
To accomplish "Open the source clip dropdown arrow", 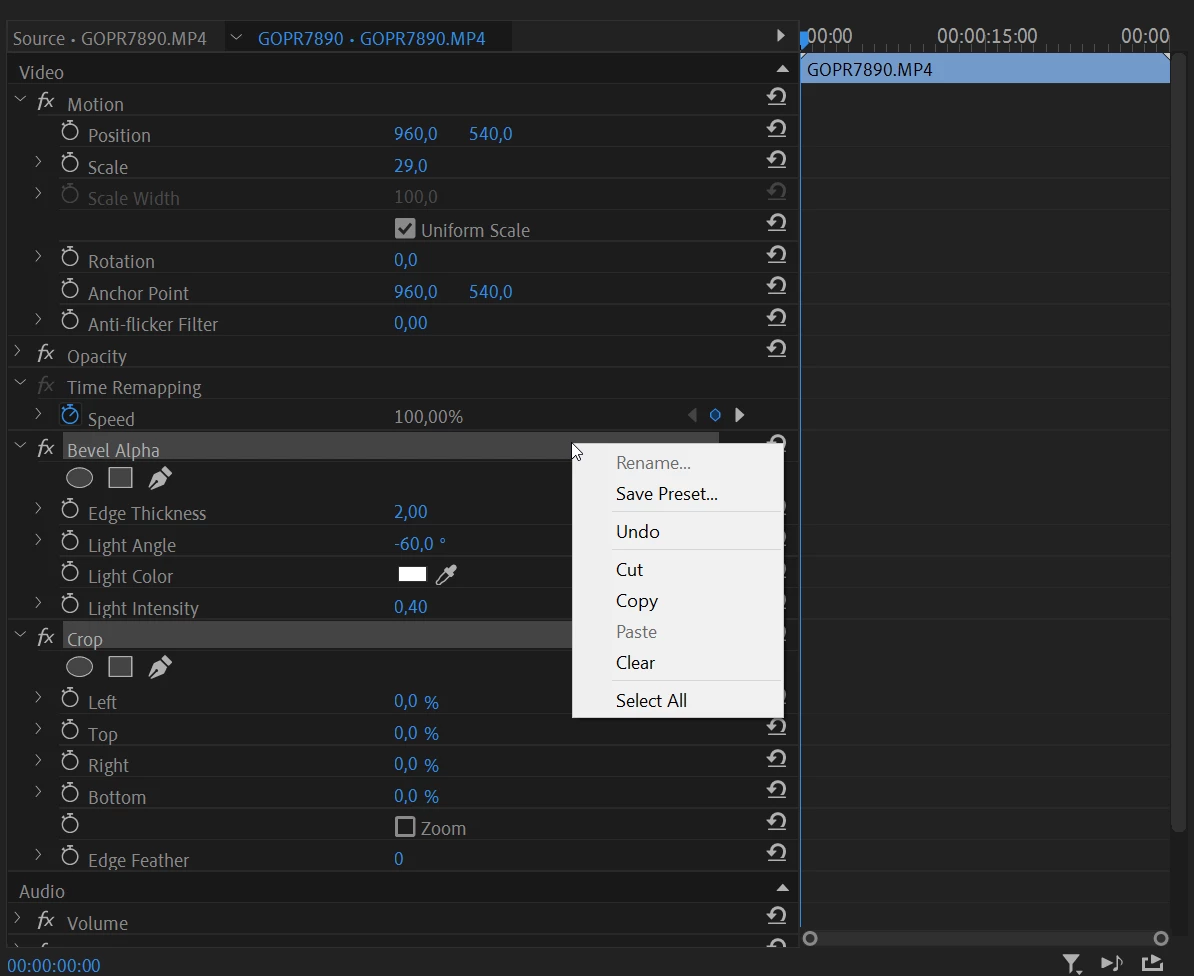I will click(x=236, y=37).
